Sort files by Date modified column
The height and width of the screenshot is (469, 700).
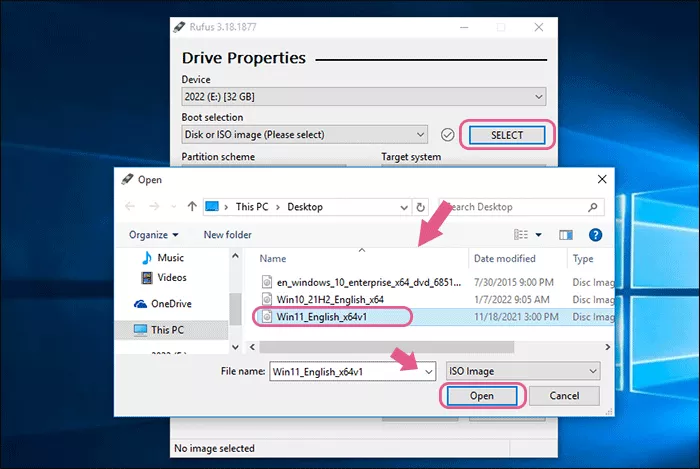click(504, 258)
